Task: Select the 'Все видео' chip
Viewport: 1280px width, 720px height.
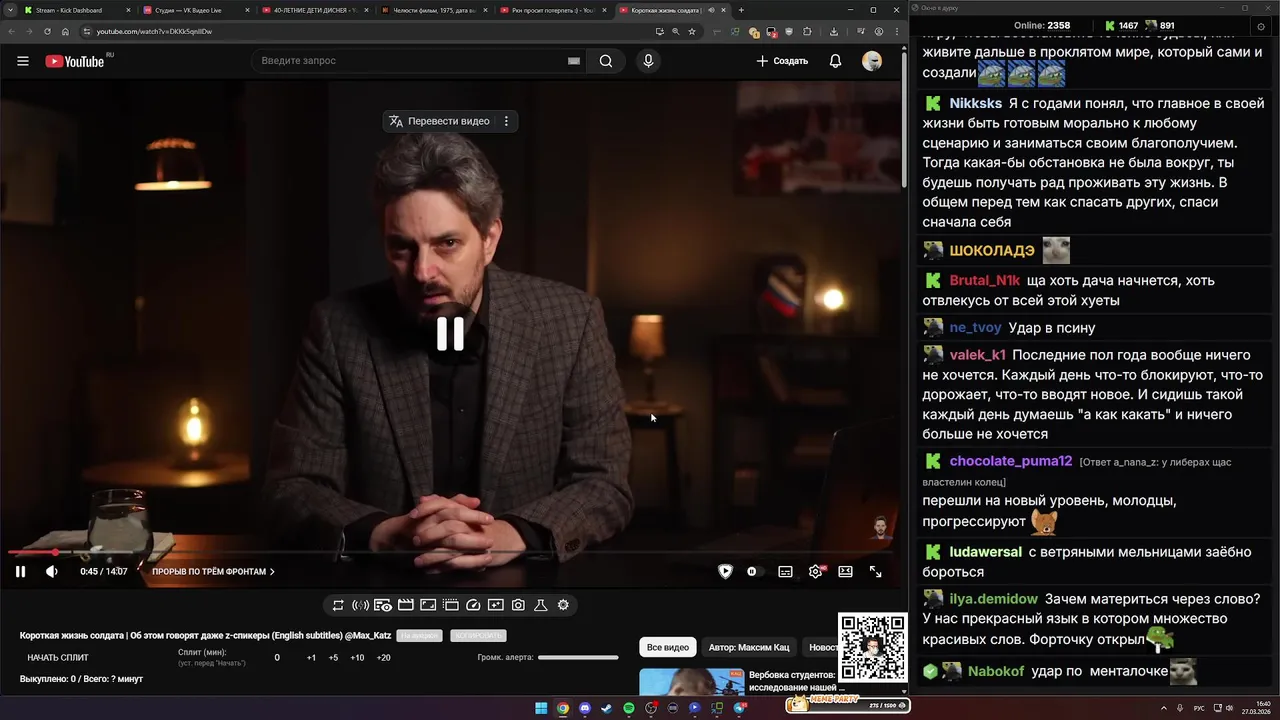Action: [x=668, y=647]
